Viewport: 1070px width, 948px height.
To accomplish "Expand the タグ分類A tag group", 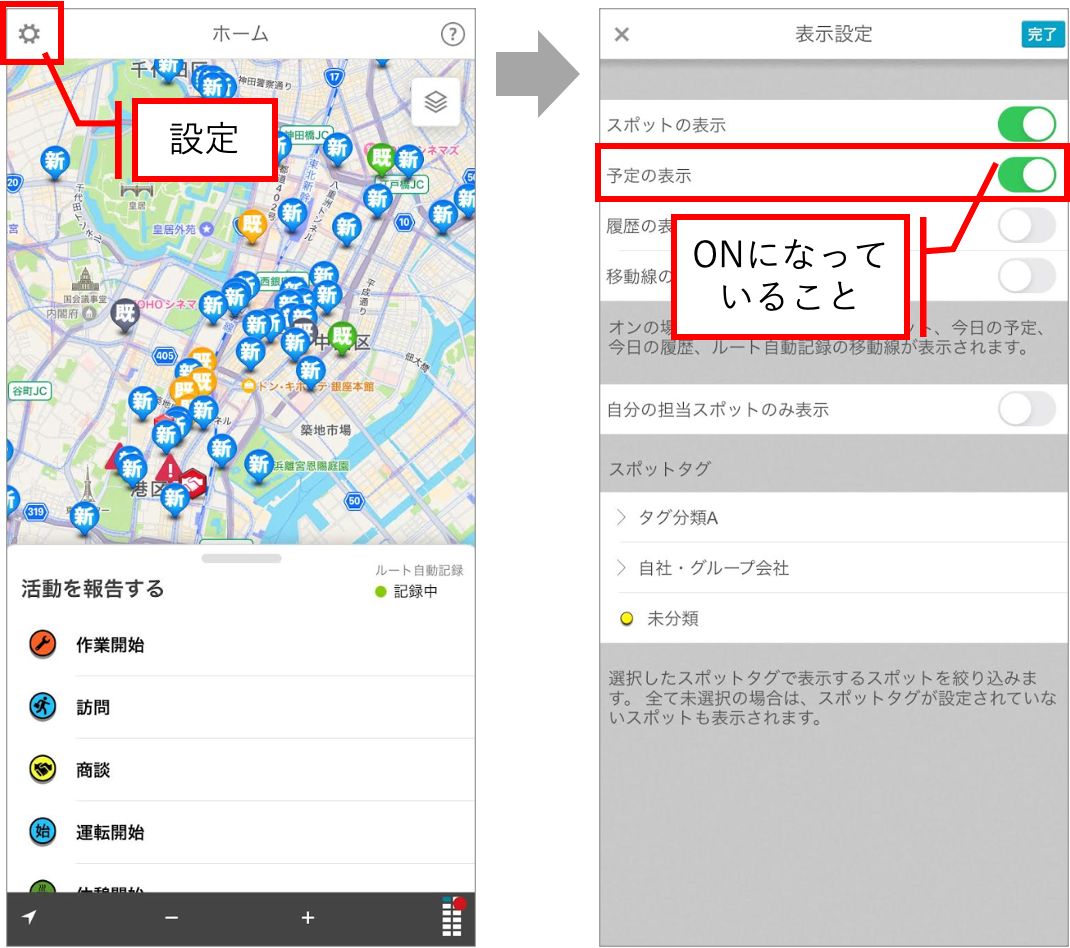I will [x=834, y=517].
